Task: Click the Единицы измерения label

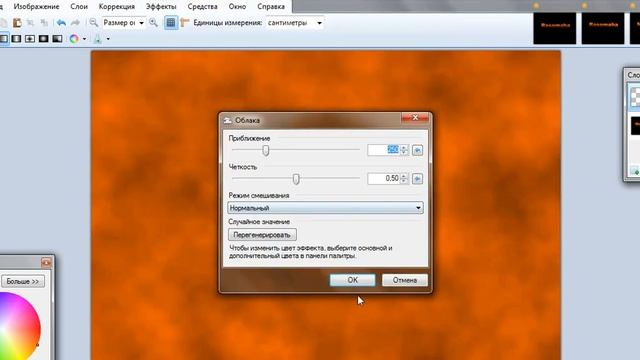Action: pos(228,23)
